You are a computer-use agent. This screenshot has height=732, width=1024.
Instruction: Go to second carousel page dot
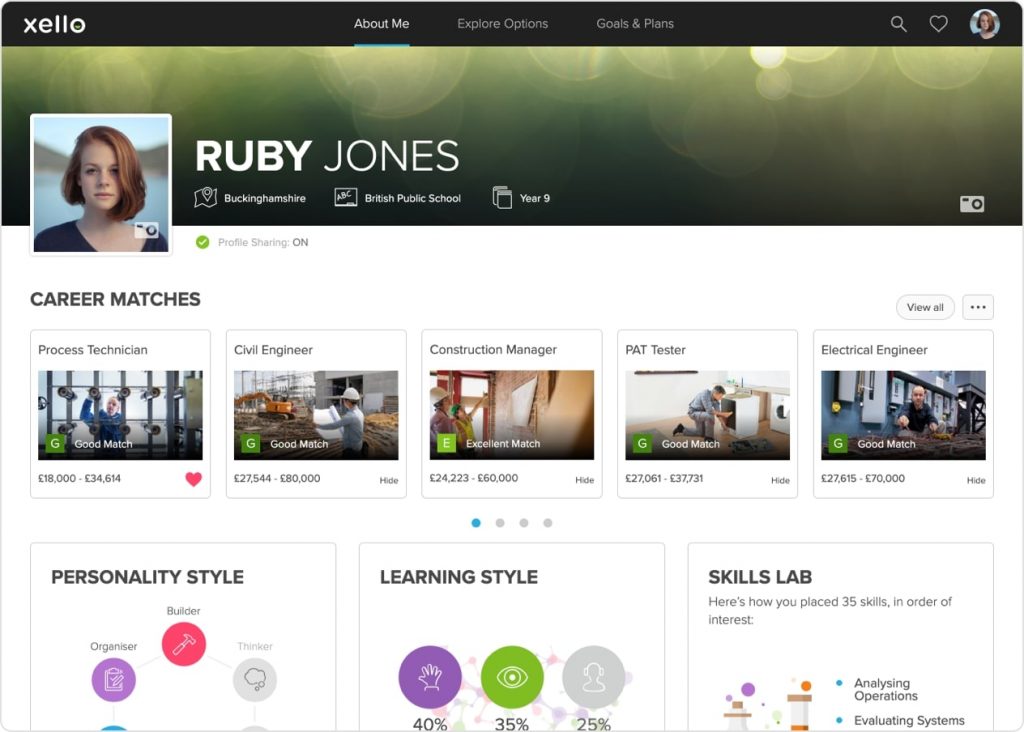coord(500,523)
